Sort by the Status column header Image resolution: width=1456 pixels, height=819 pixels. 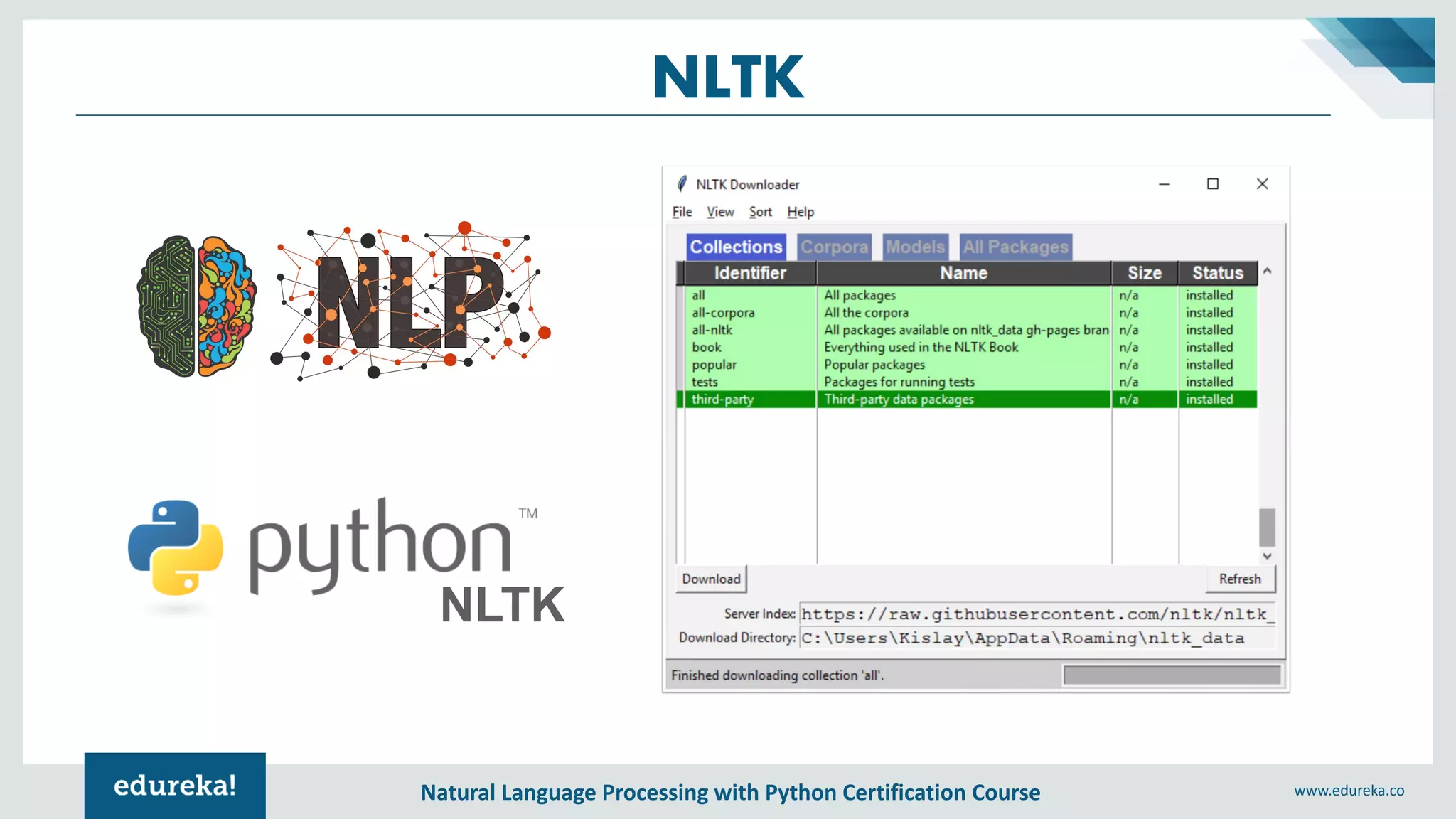(1218, 273)
